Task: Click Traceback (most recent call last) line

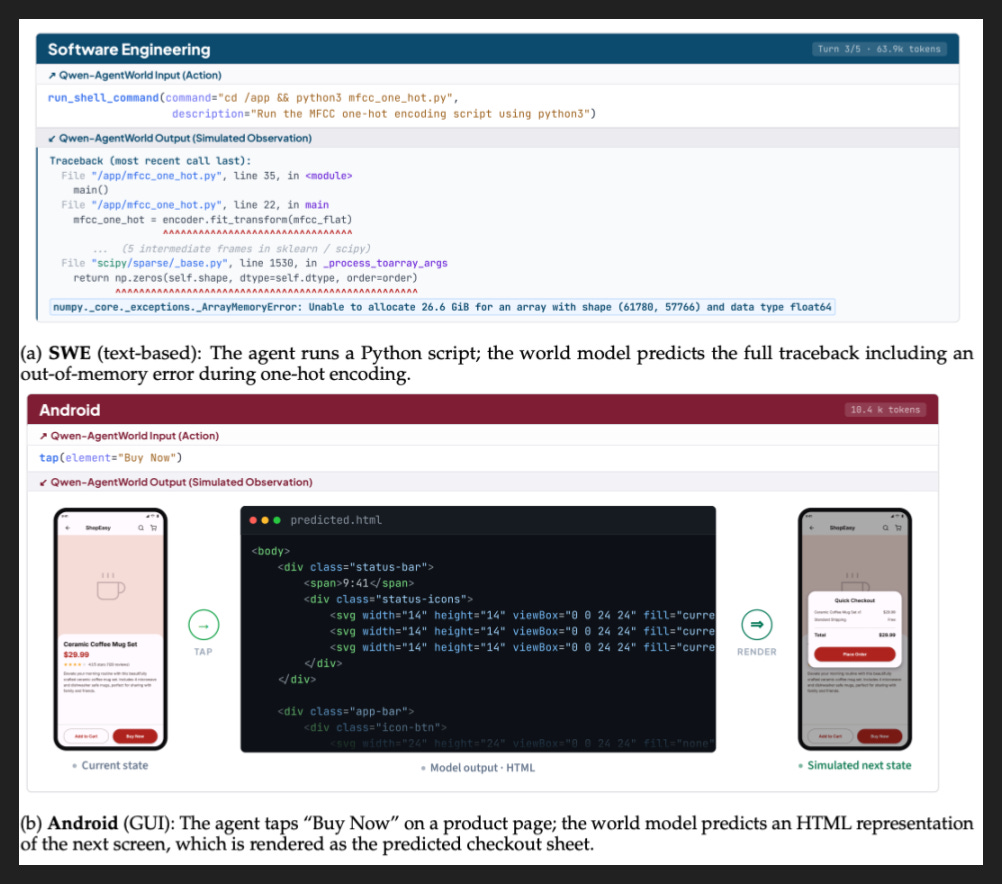Action: [150, 161]
